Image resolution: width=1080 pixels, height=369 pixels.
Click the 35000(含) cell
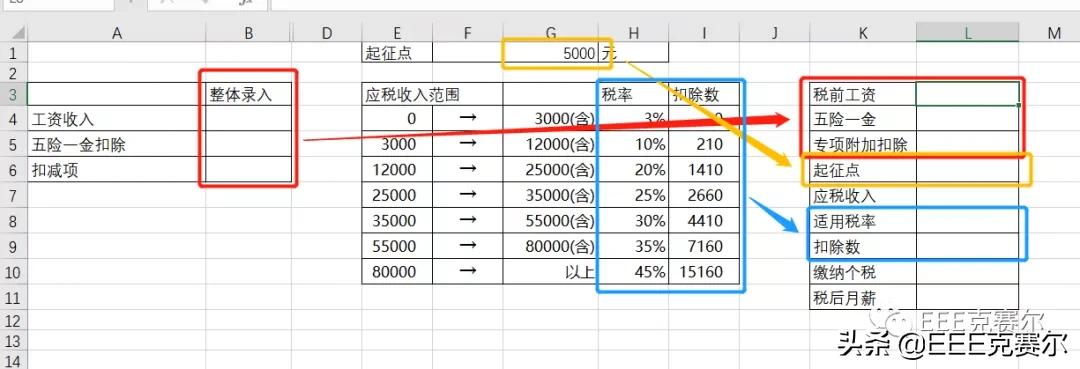[550, 196]
